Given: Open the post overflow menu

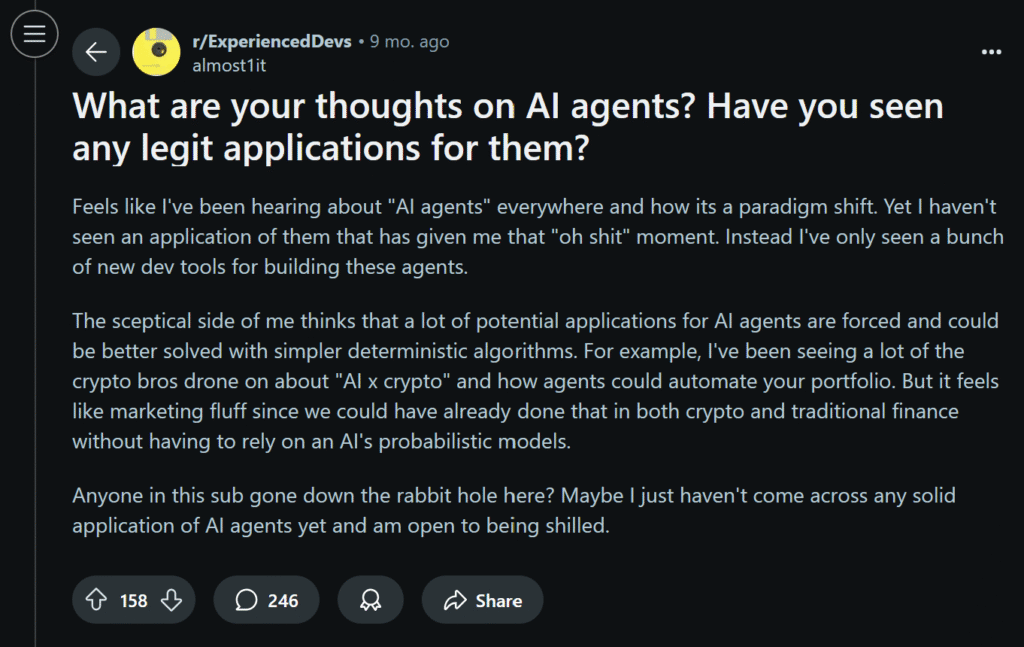Looking at the screenshot, I should [991, 51].
